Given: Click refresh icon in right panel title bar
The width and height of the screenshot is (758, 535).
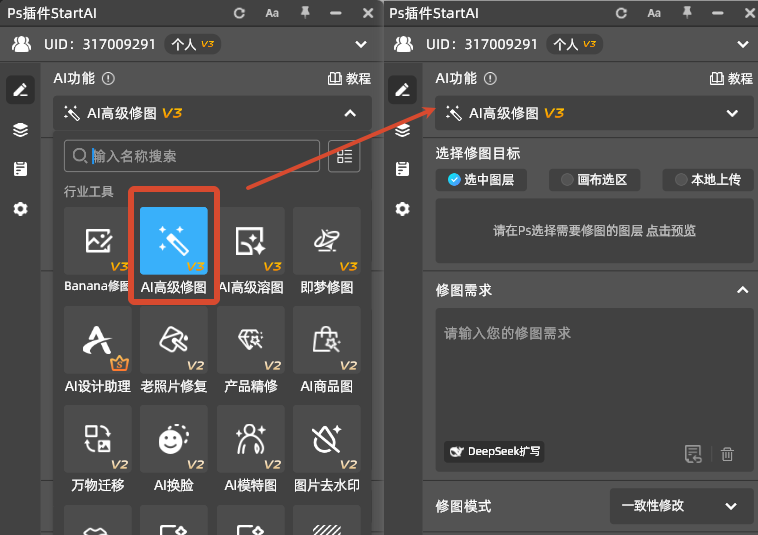Looking at the screenshot, I should [621, 13].
